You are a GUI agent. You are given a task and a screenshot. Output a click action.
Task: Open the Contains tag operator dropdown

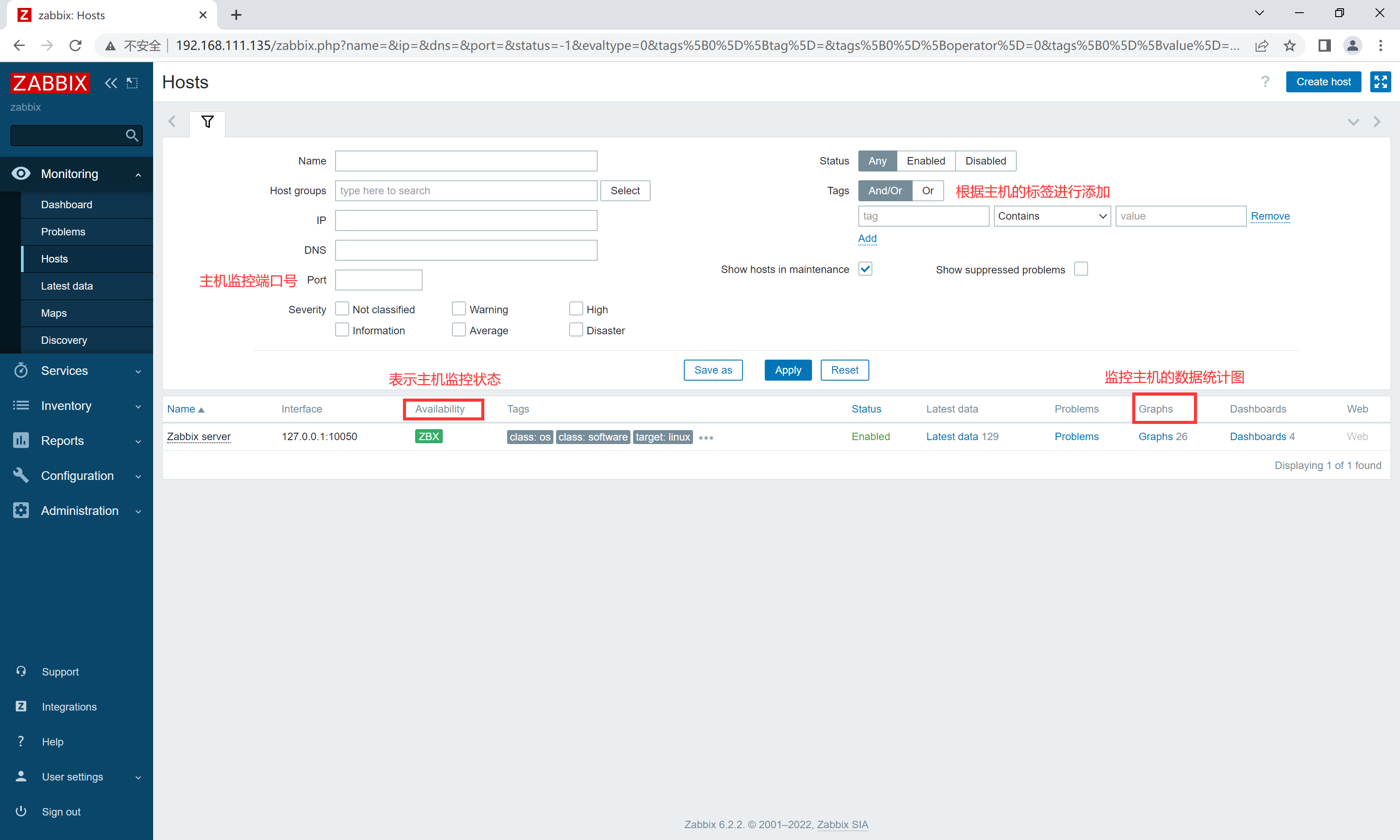(x=1052, y=216)
